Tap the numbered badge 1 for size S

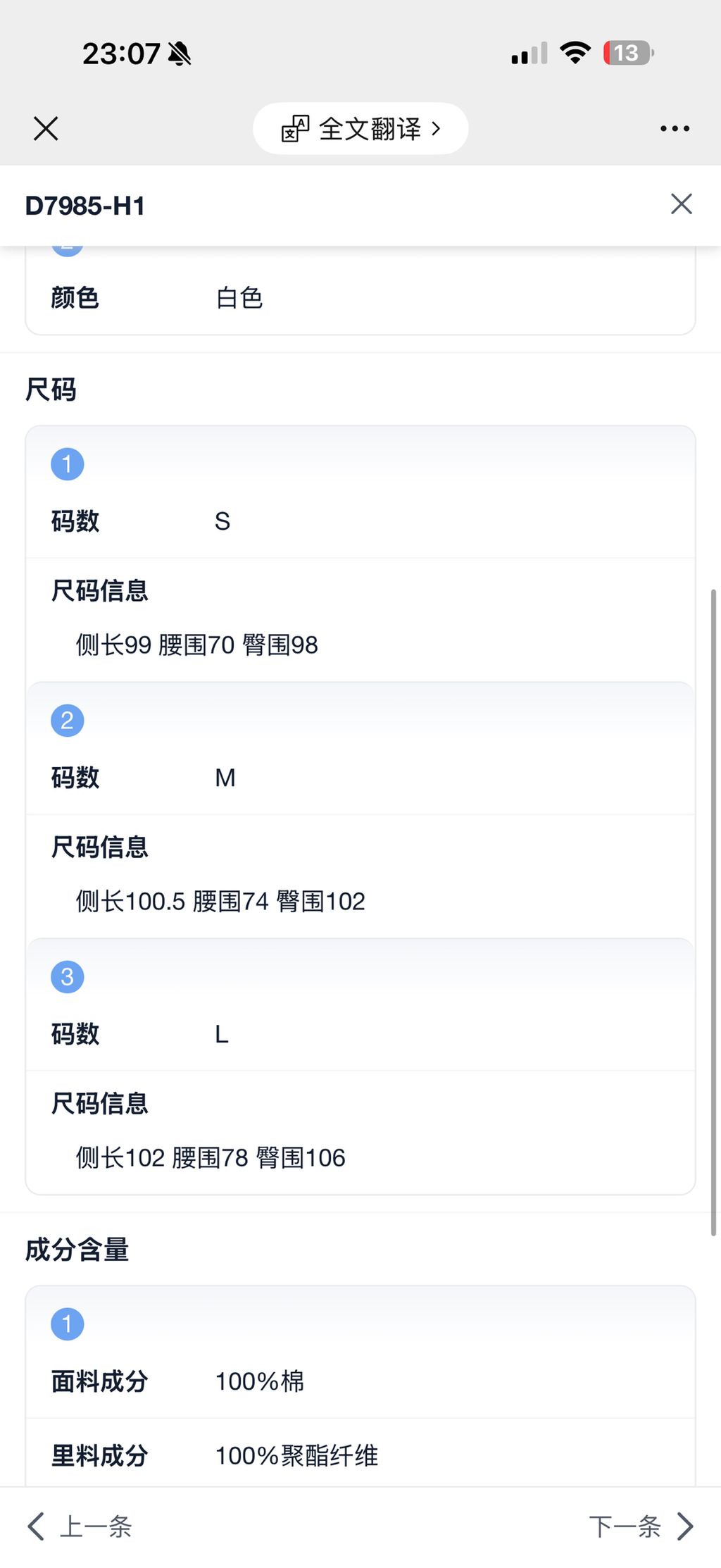68,464
